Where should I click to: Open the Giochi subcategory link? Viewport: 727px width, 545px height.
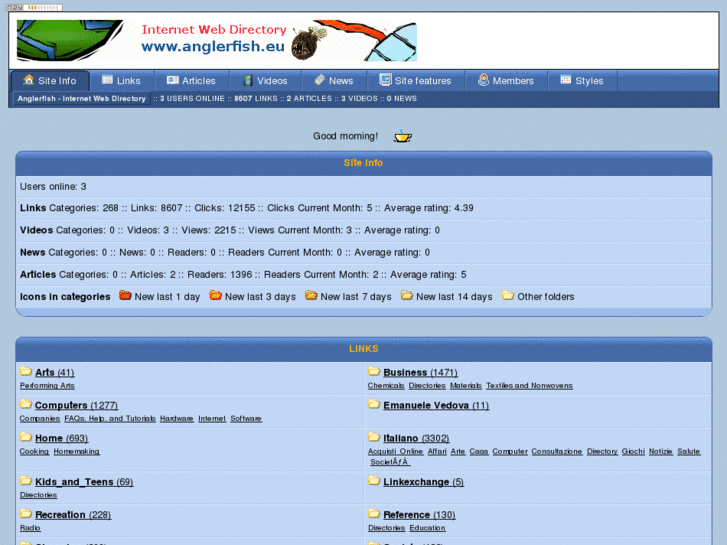pyautogui.click(x=633, y=451)
